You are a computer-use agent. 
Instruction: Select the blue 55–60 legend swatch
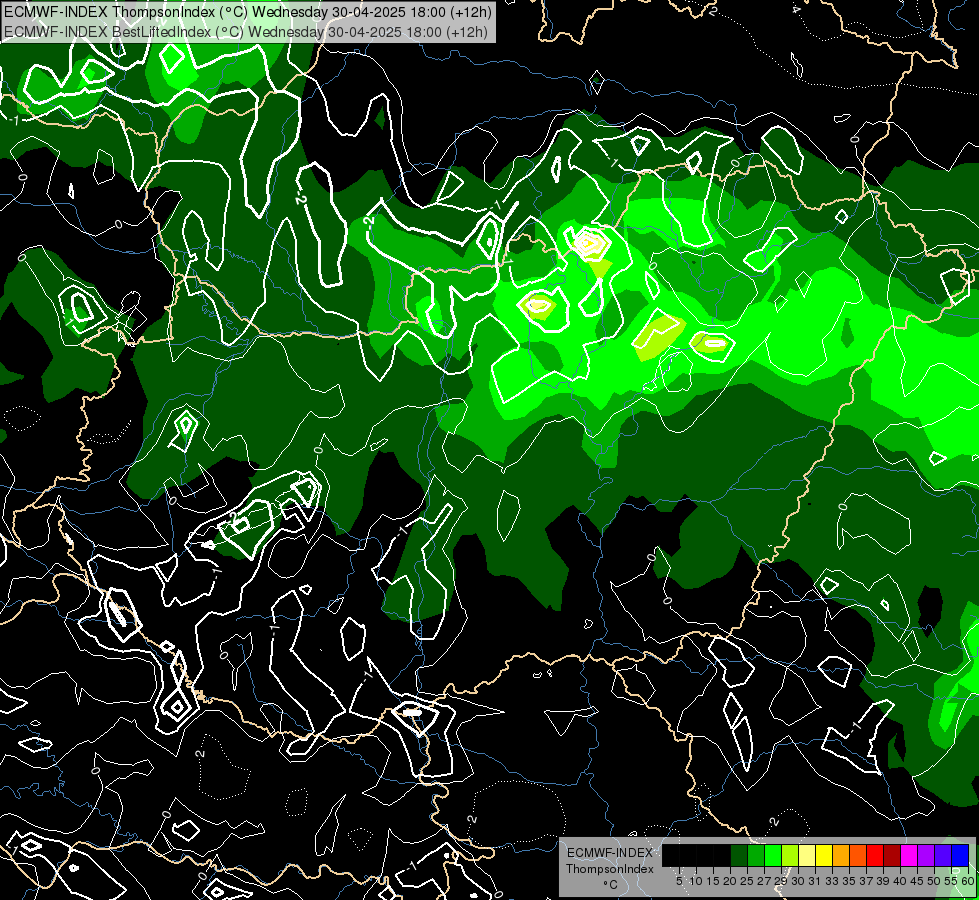pos(960,855)
